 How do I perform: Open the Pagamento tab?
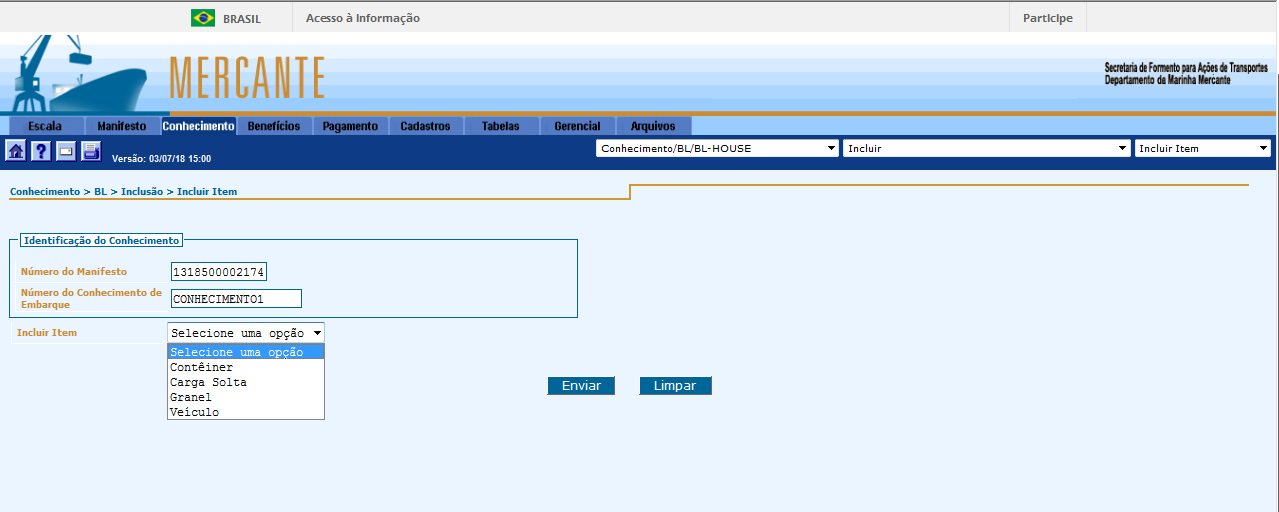(x=350, y=126)
